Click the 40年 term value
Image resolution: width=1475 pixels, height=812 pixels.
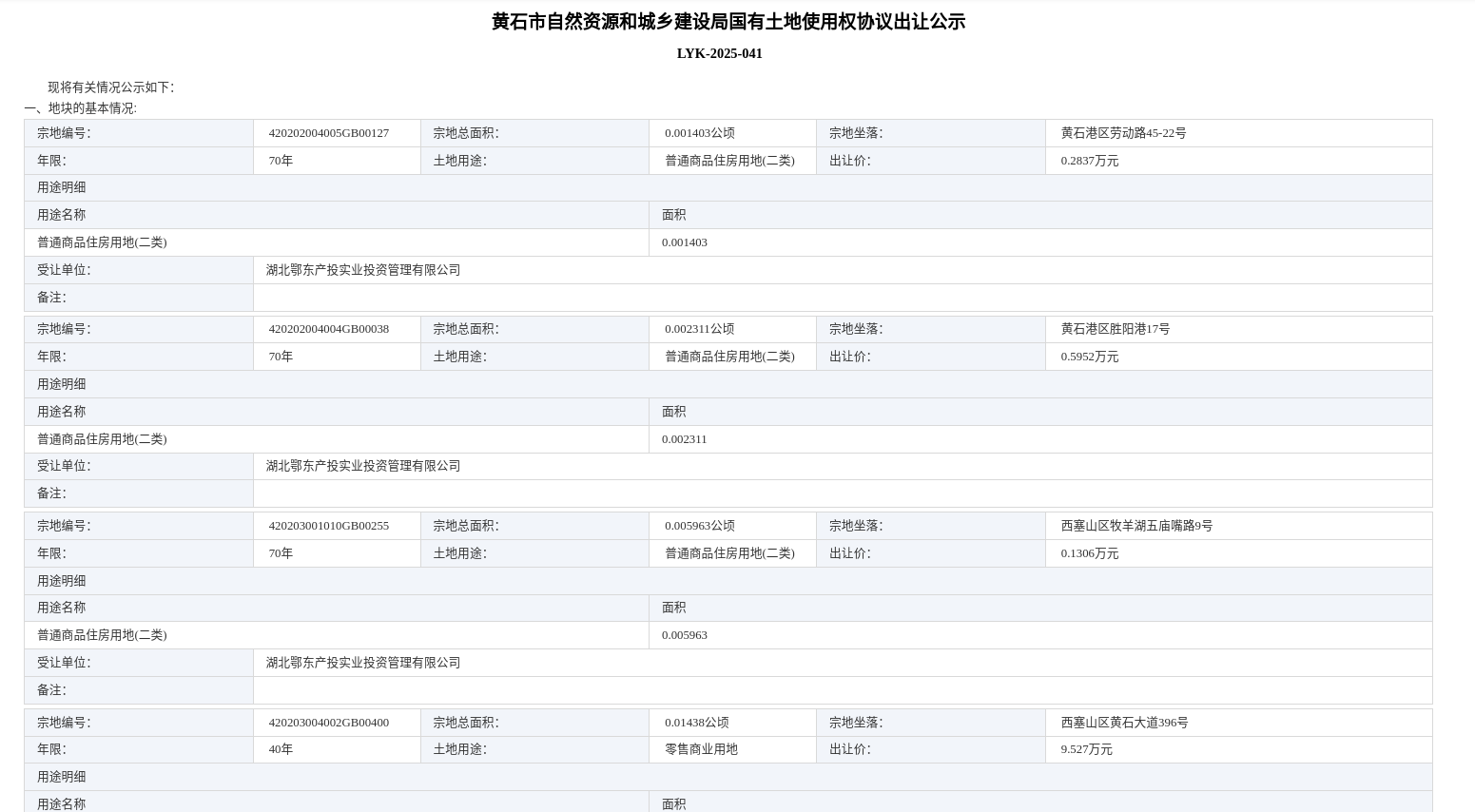pyautogui.click(x=281, y=749)
